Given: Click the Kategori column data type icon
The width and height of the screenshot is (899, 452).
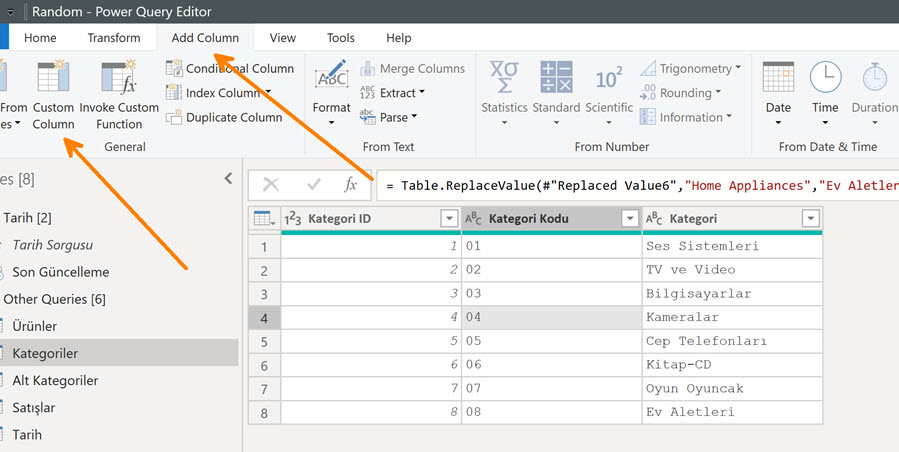Looking at the screenshot, I should click(654, 219).
